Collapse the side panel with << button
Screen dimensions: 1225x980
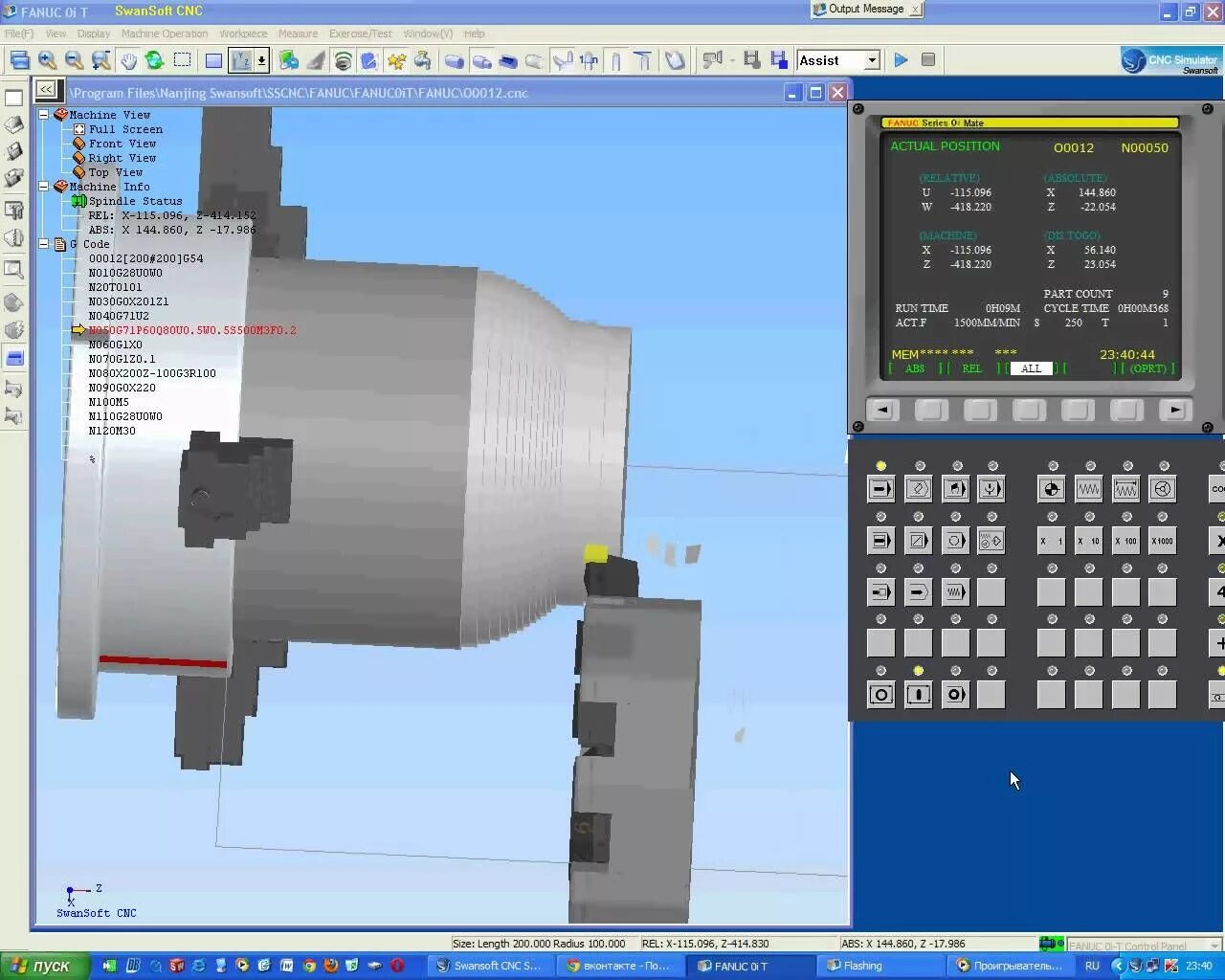point(46,90)
